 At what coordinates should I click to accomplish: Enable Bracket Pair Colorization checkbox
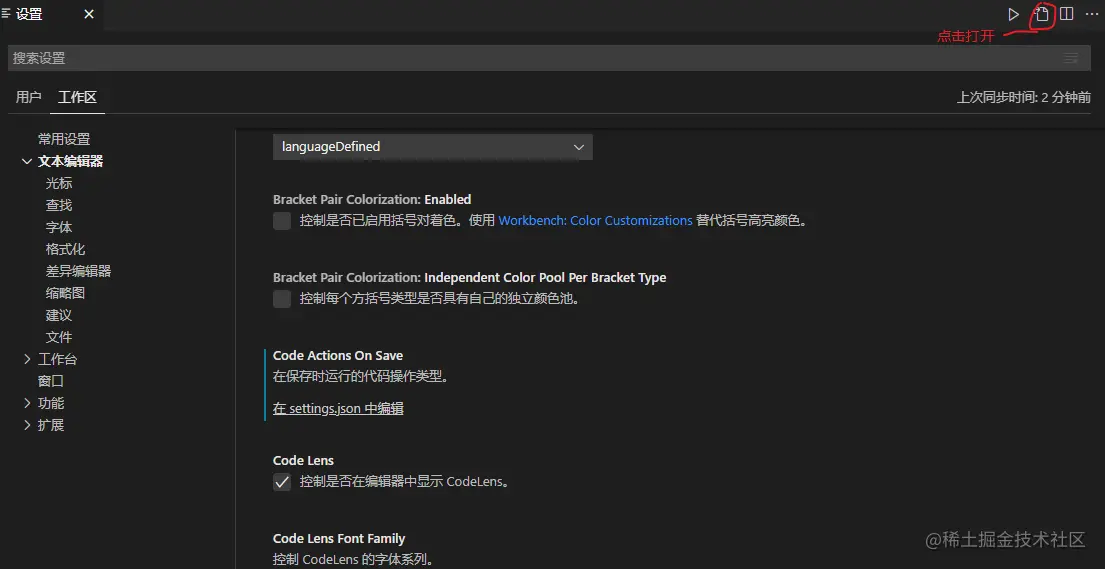(x=282, y=221)
